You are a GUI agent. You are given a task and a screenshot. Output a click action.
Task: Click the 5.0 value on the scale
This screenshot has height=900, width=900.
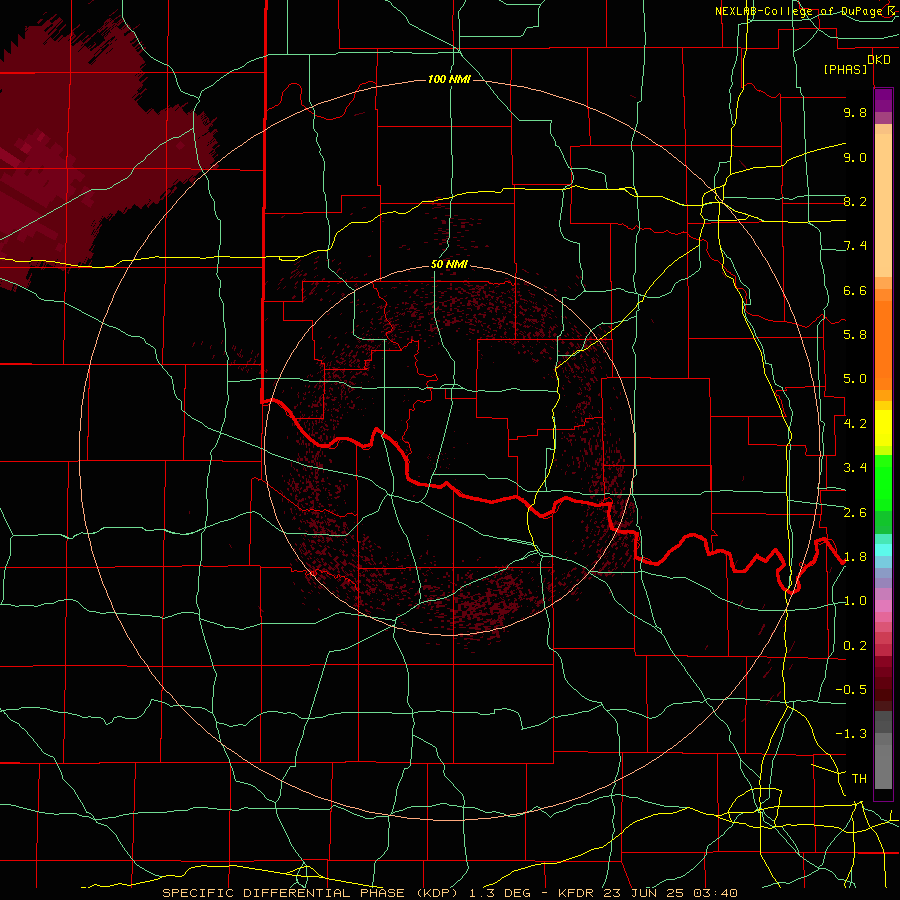pos(855,379)
